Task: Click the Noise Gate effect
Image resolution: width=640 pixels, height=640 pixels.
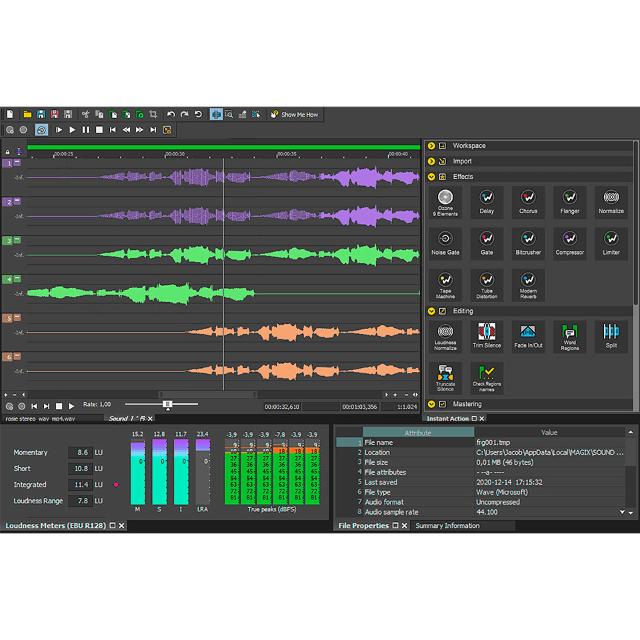Action: (x=445, y=242)
